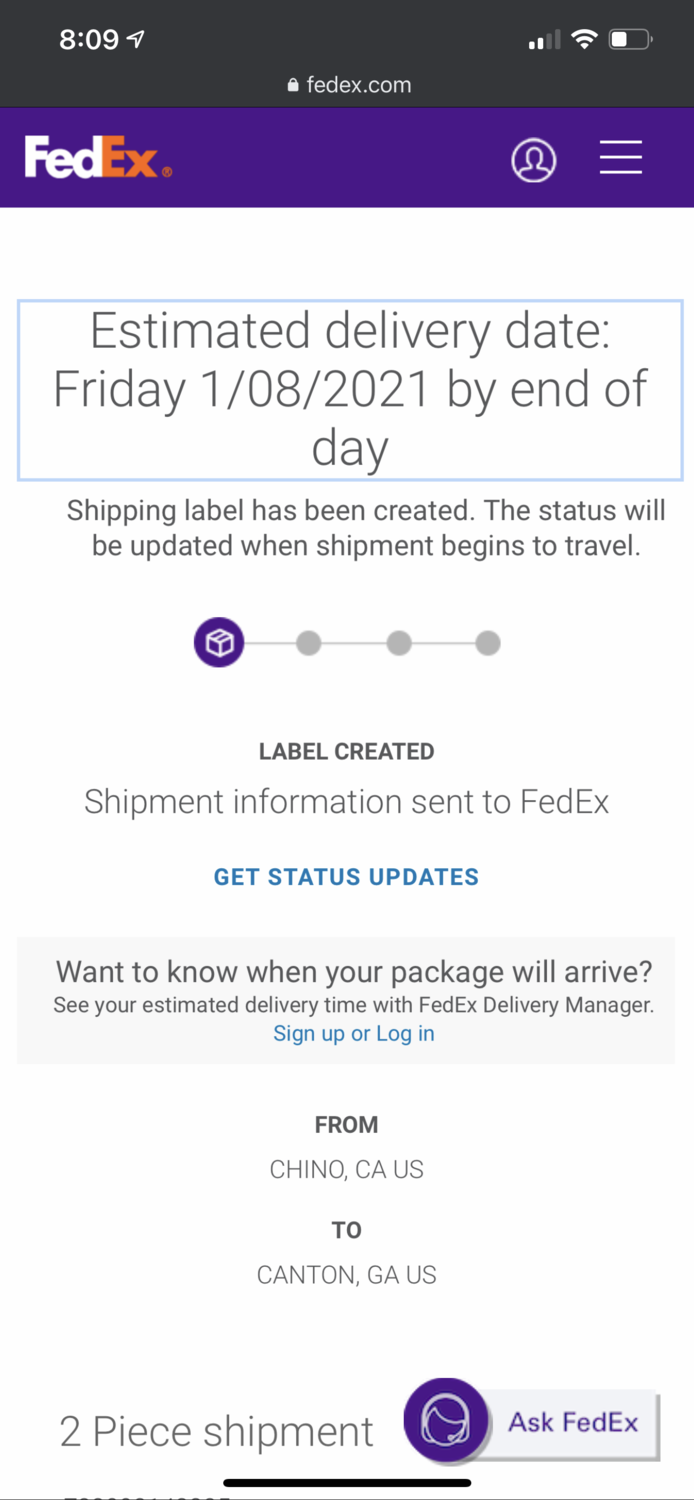Click GET STATUS UPDATES link
The width and height of the screenshot is (694, 1500).
(x=346, y=877)
